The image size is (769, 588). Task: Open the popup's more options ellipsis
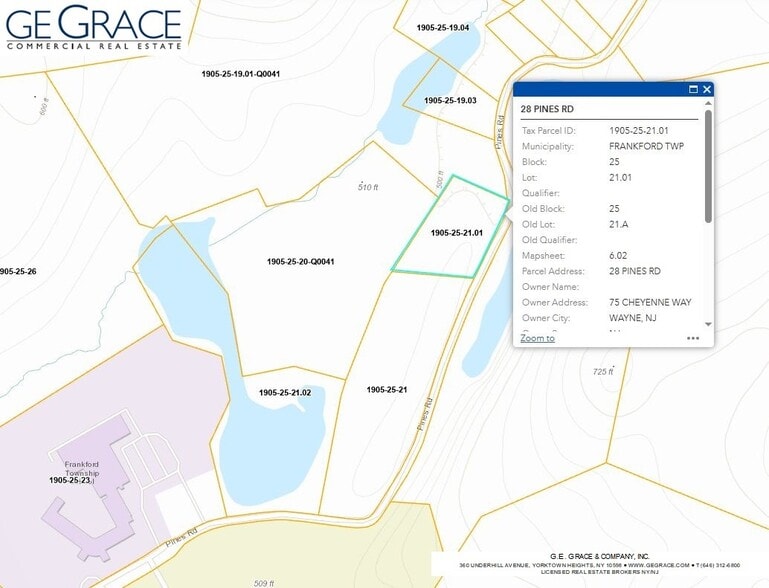[x=693, y=338]
